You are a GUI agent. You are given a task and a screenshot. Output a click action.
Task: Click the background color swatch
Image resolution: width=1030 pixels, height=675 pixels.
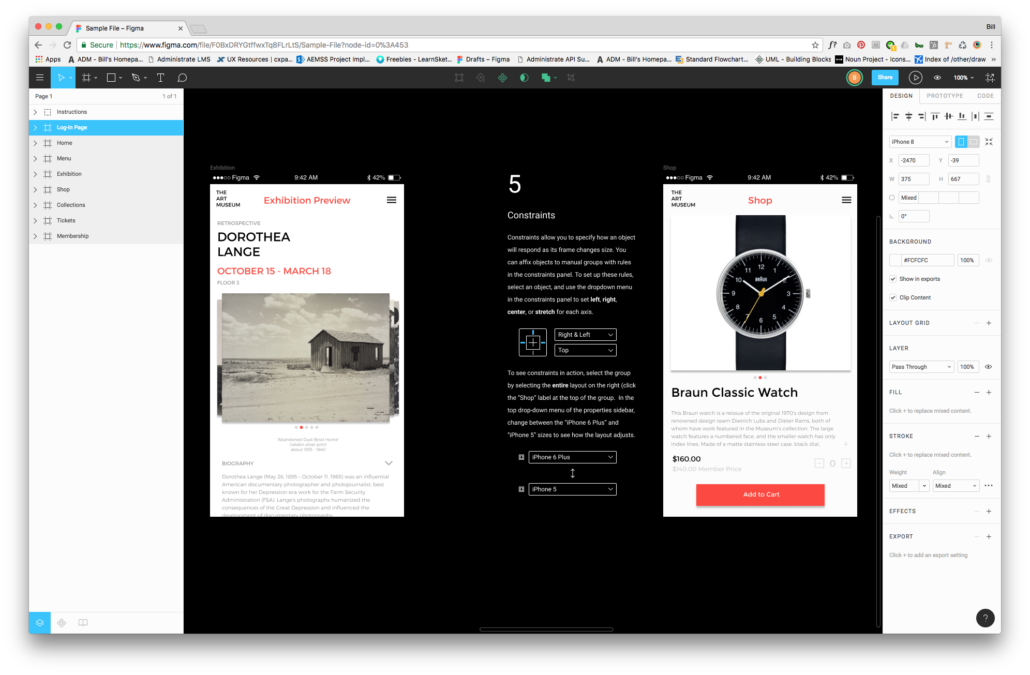(x=895, y=260)
